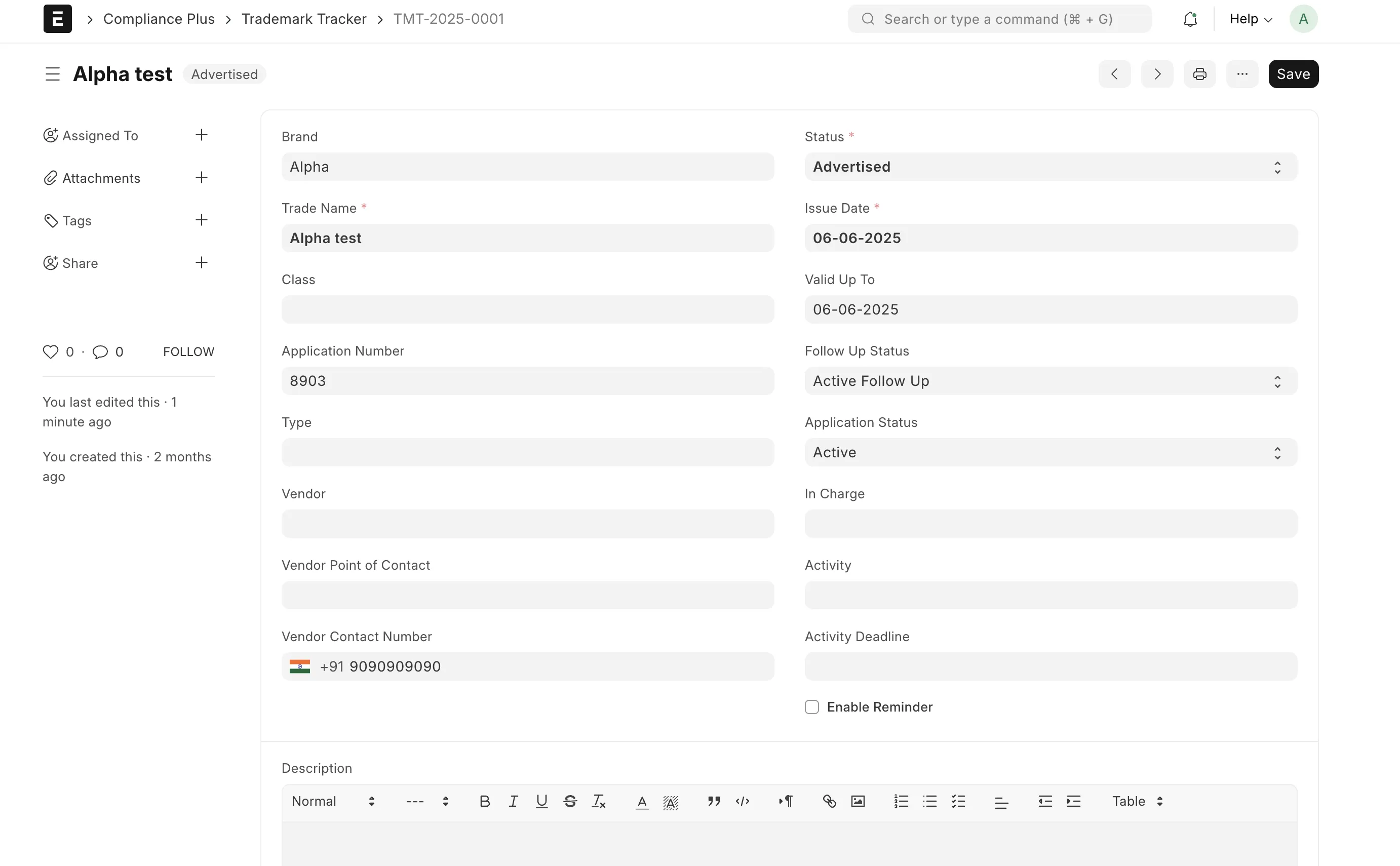
Task: Save the trademark record
Action: [x=1294, y=74]
